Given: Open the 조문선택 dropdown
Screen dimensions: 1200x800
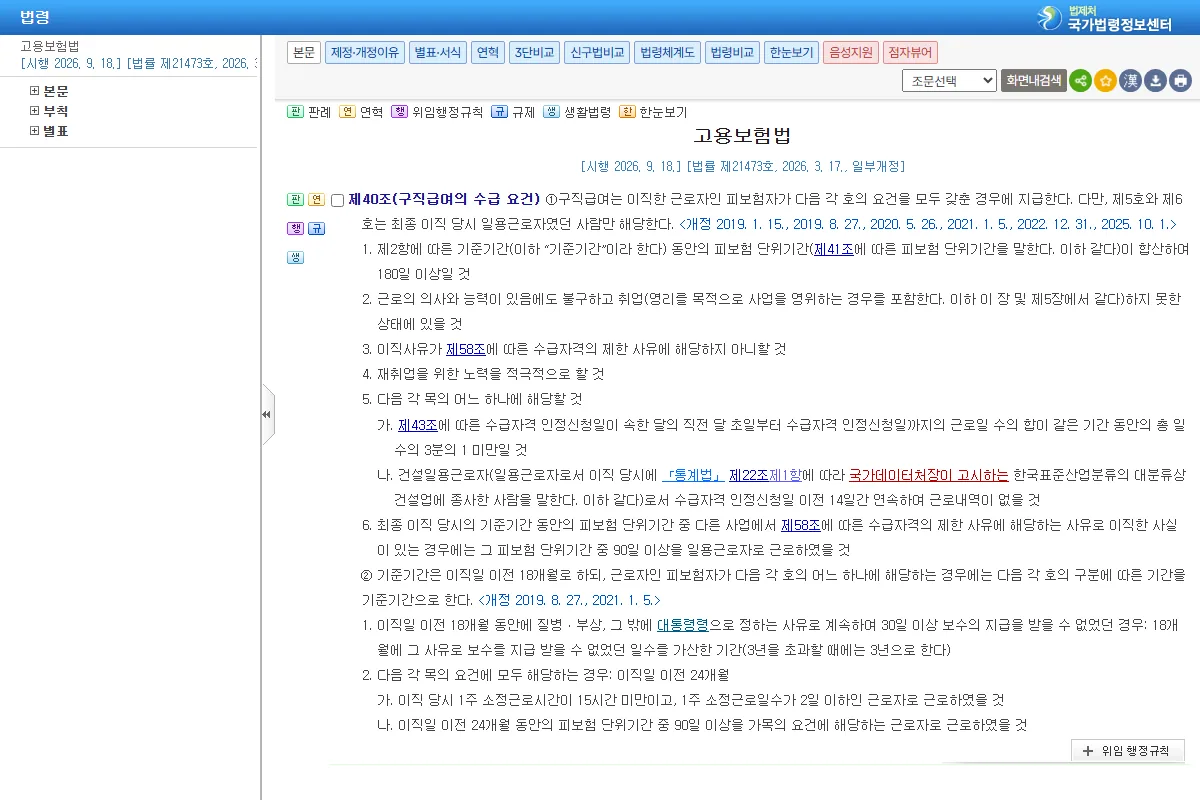Looking at the screenshot, I should [949, 81].
